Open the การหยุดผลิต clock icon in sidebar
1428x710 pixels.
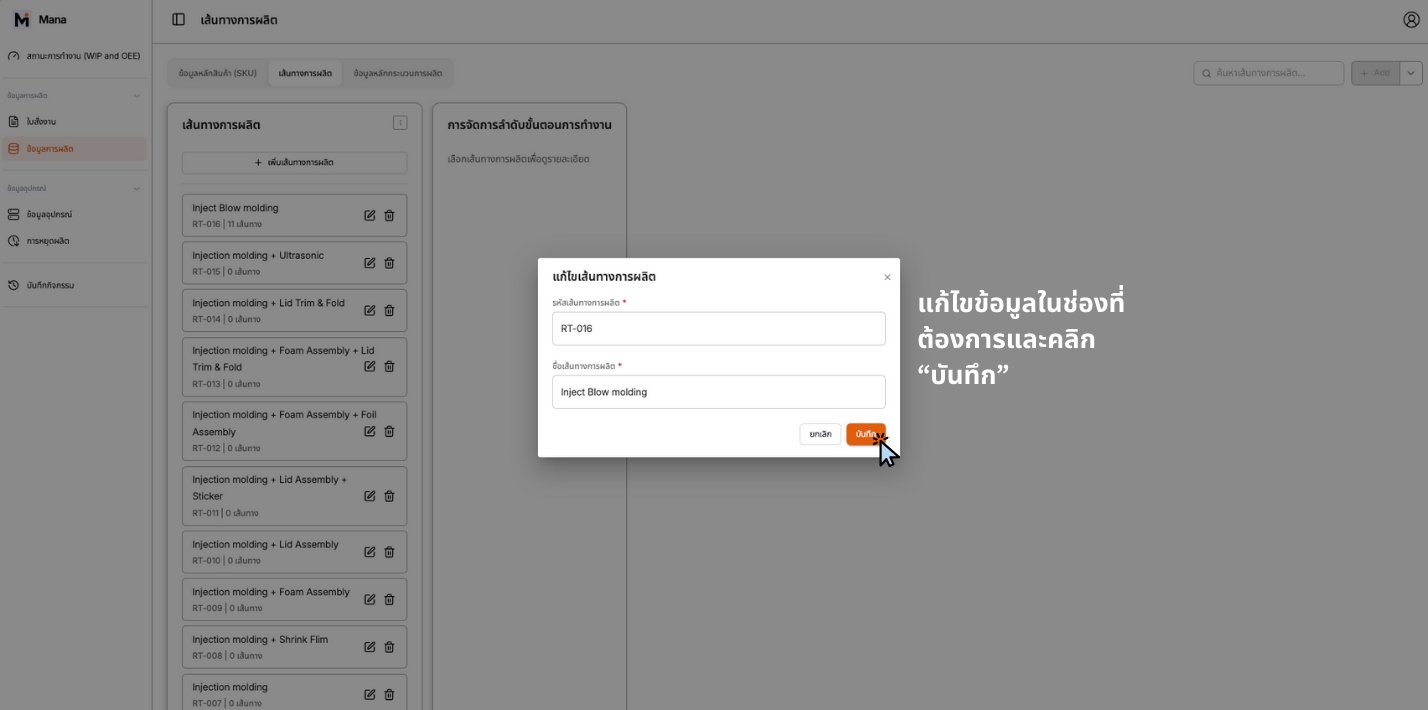(x=14, y=240)
